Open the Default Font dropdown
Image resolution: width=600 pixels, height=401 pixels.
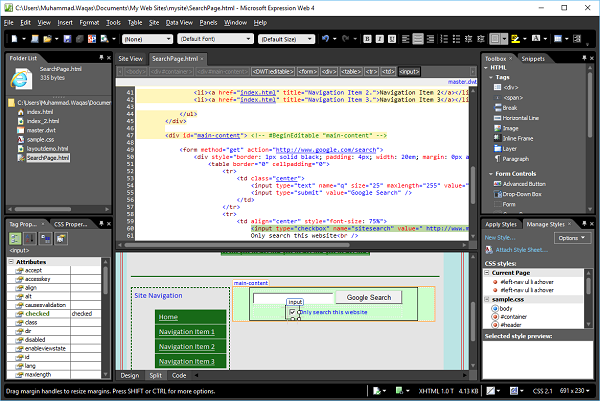click(x=214, y=38)
